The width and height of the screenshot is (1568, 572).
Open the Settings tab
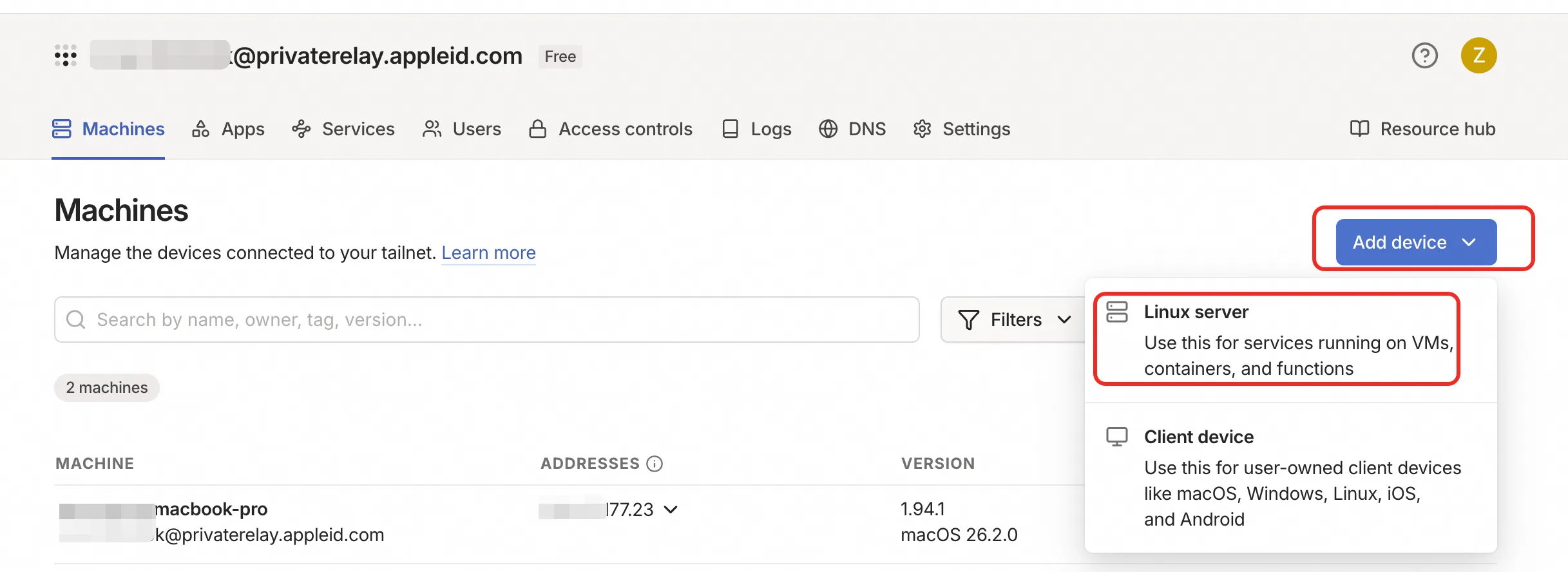pyautogui.click(x=962, y=129)
